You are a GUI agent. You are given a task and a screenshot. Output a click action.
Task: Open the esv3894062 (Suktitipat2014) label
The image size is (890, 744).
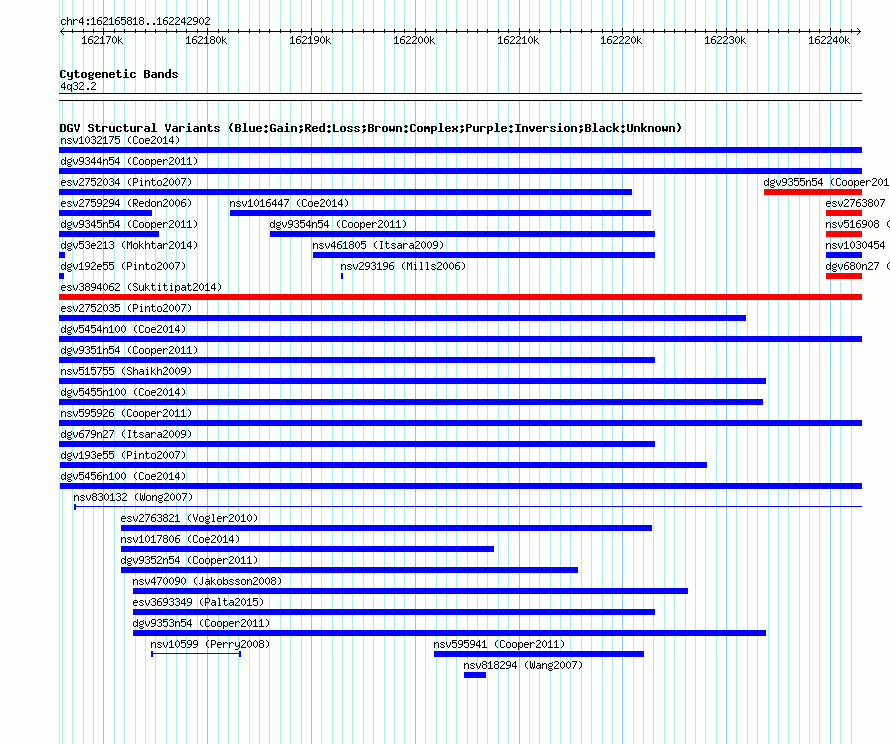(141, 287)
